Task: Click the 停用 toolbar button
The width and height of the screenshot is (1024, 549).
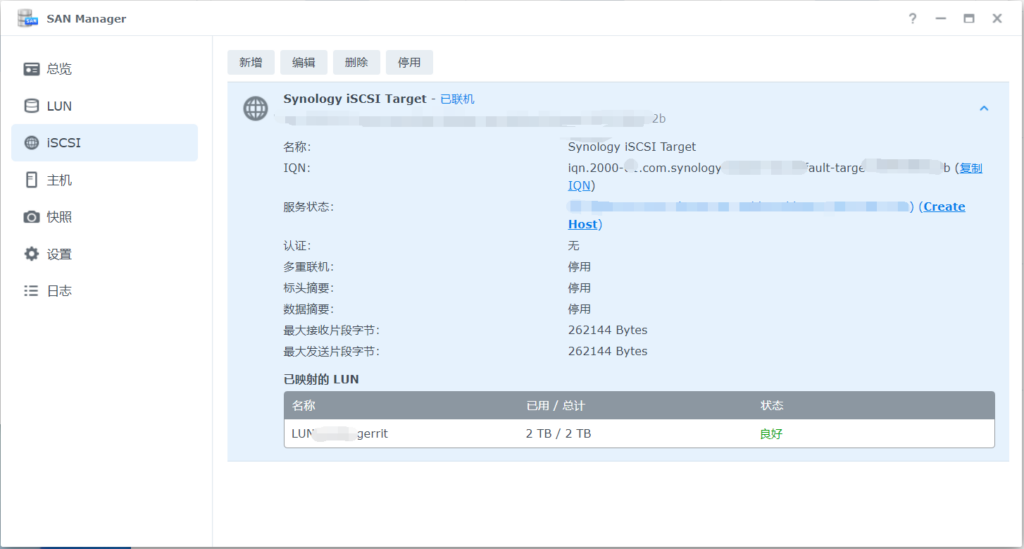Action: pyautogui.click(x=409, y=62)
